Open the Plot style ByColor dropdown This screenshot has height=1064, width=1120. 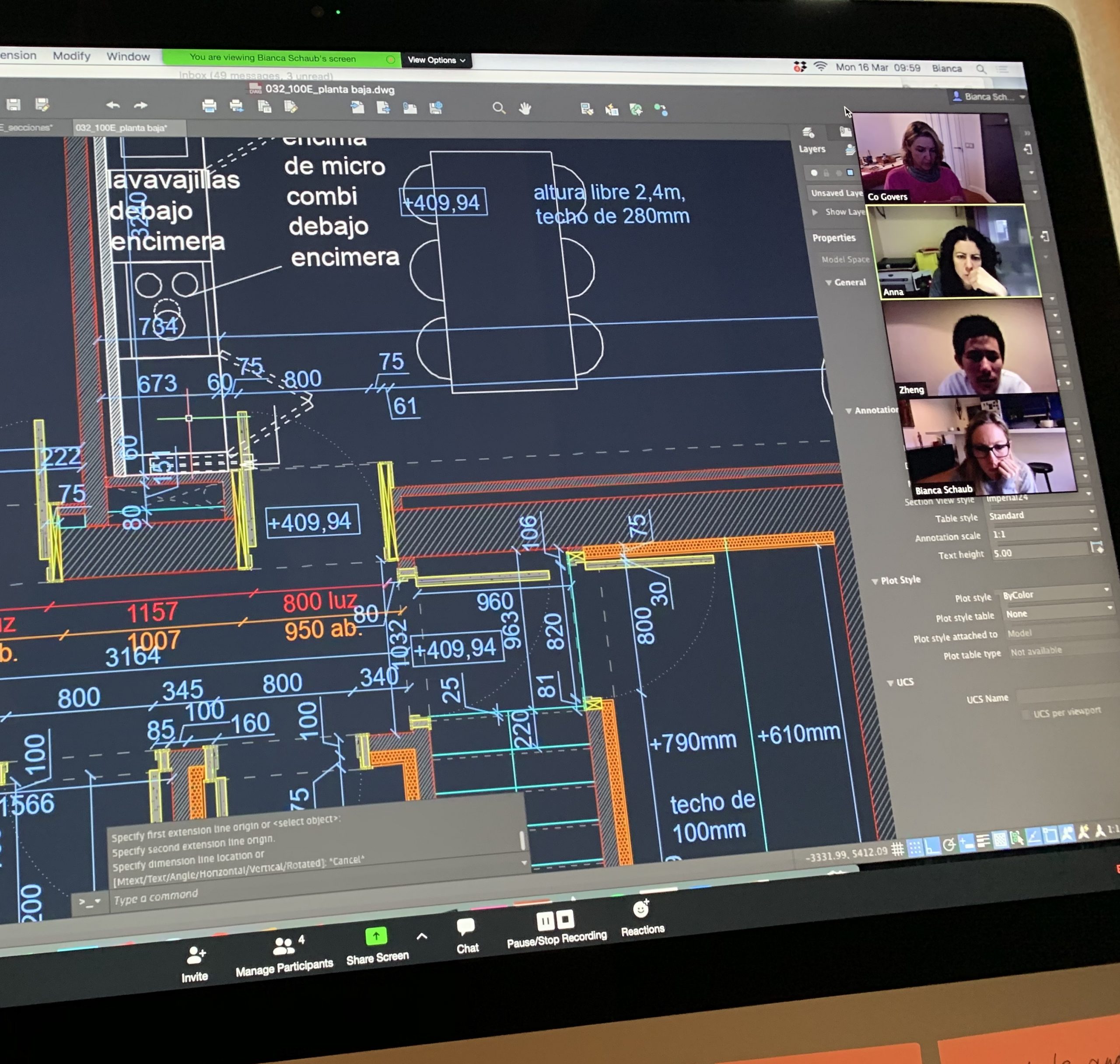coord(1055,593)
